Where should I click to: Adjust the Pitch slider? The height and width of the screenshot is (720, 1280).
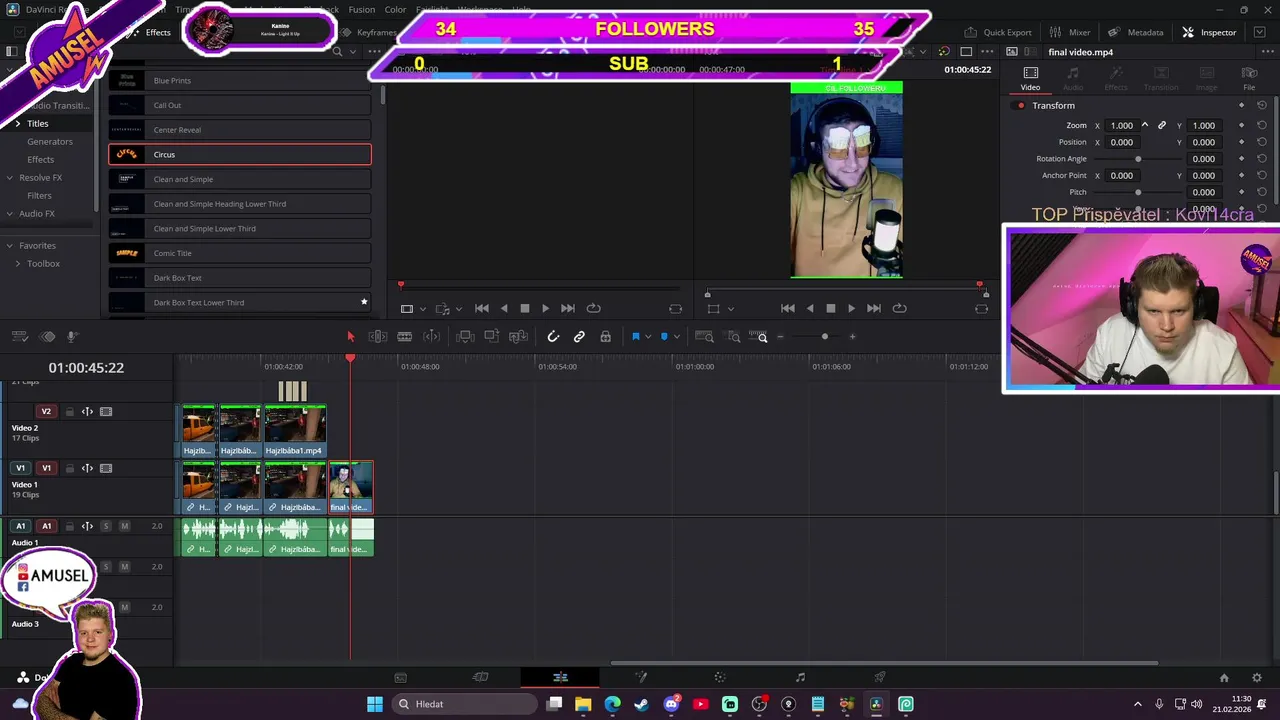click(1138, 192)
